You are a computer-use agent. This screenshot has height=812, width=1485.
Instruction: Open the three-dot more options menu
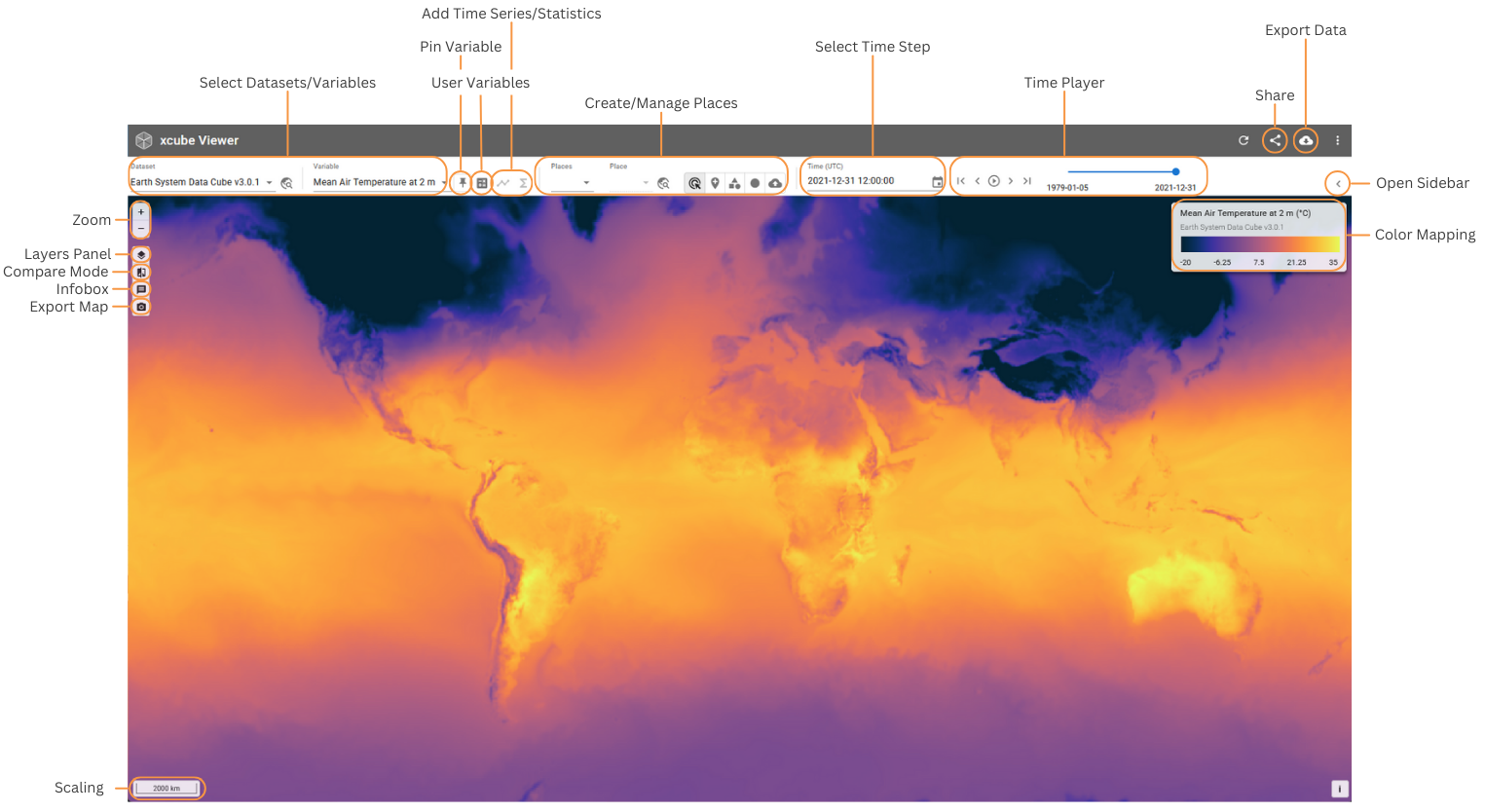click(1337, 141)
